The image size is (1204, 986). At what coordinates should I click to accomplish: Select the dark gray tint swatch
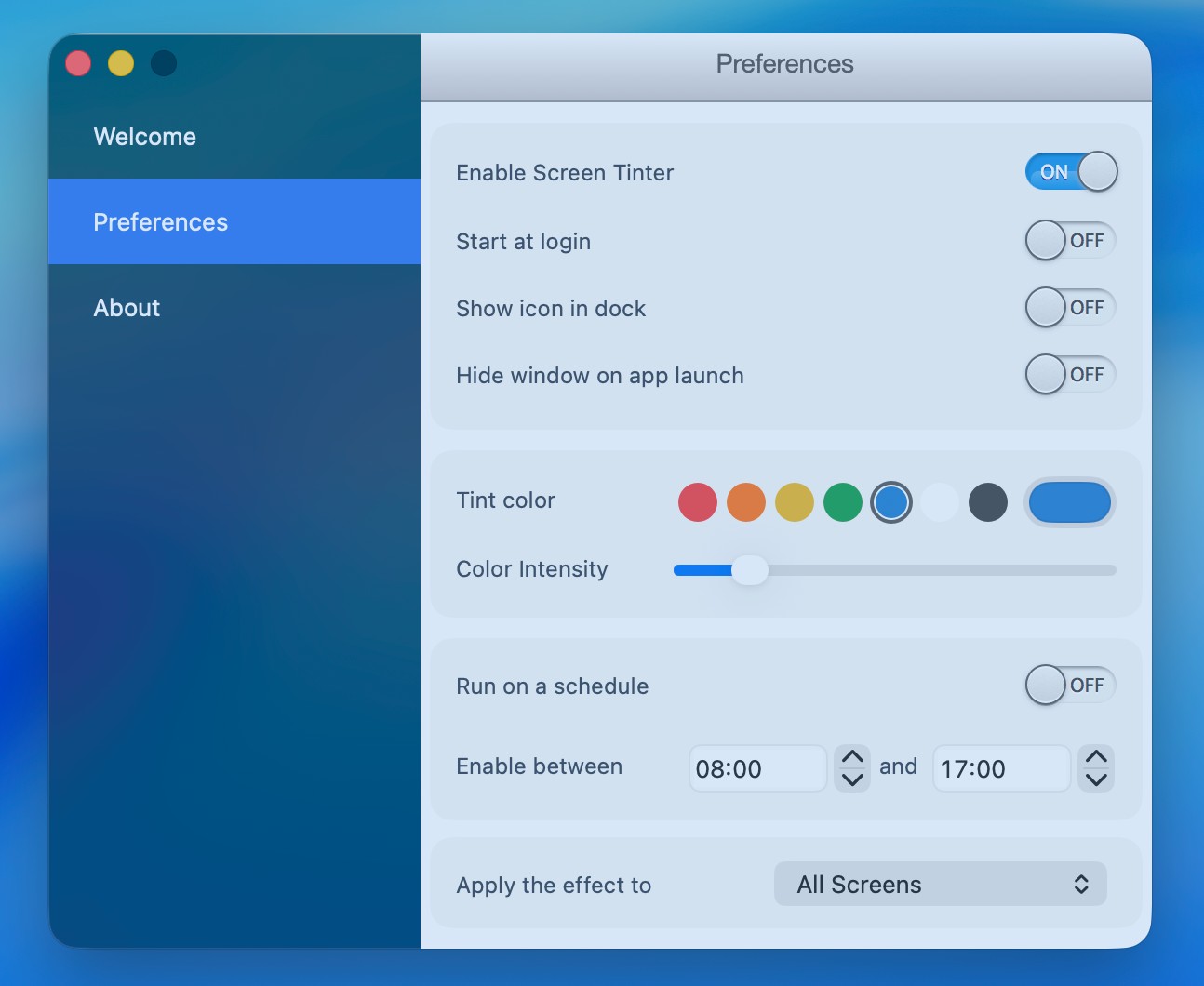pos(987,502)
